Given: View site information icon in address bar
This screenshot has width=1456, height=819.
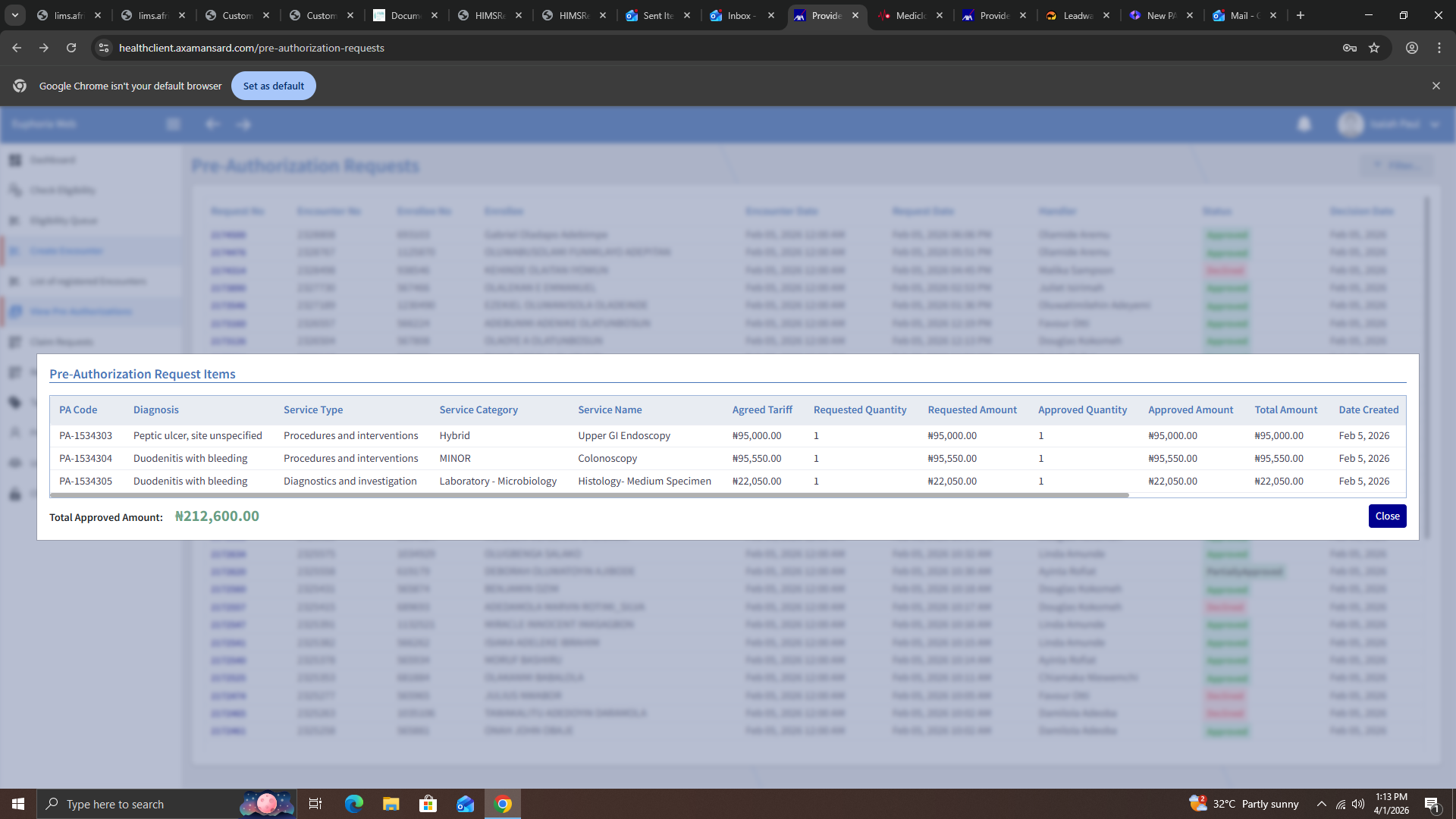Looking at the screenshot, I should pos(104,48).
